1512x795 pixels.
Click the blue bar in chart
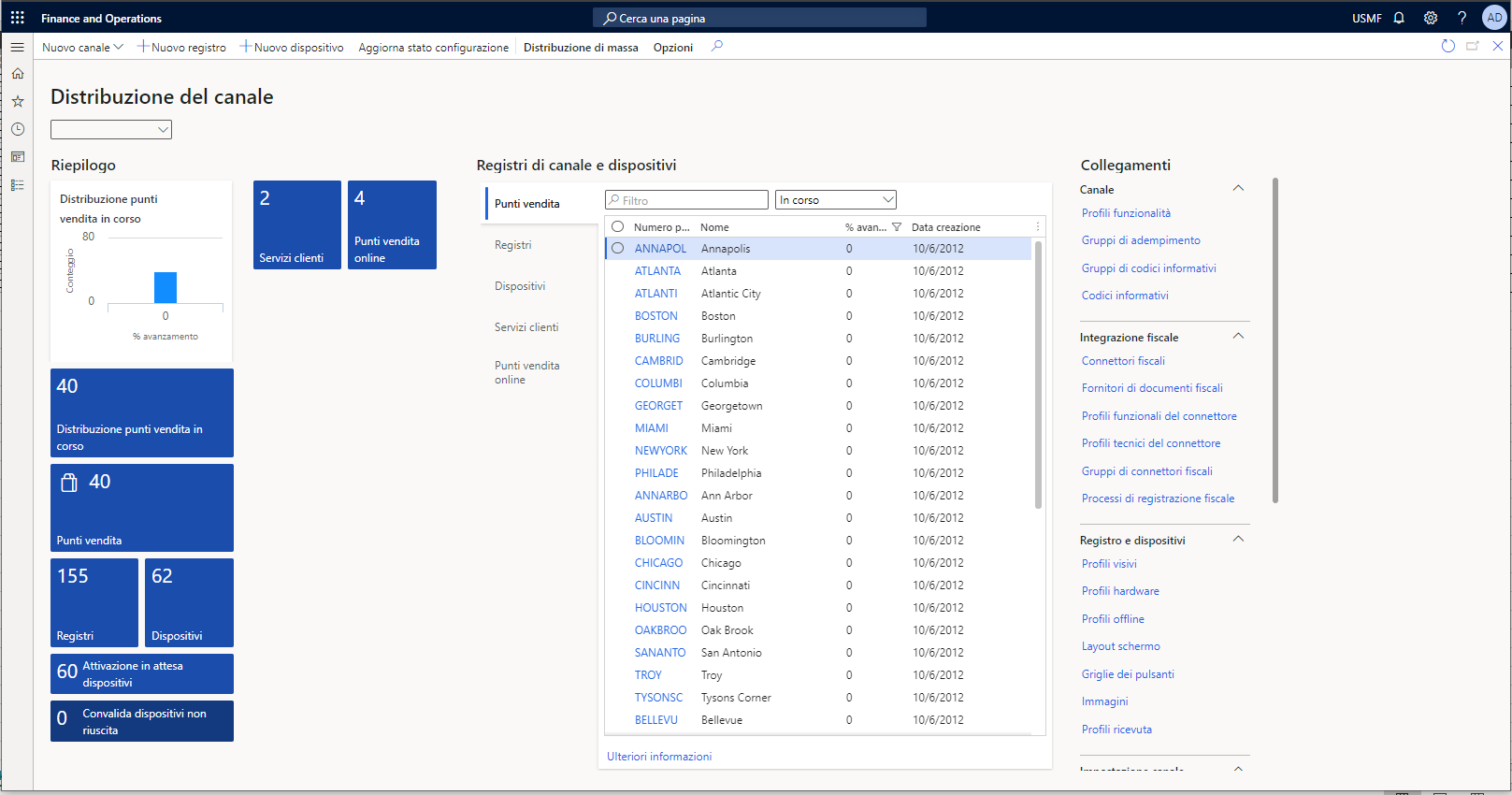point(166,287)
